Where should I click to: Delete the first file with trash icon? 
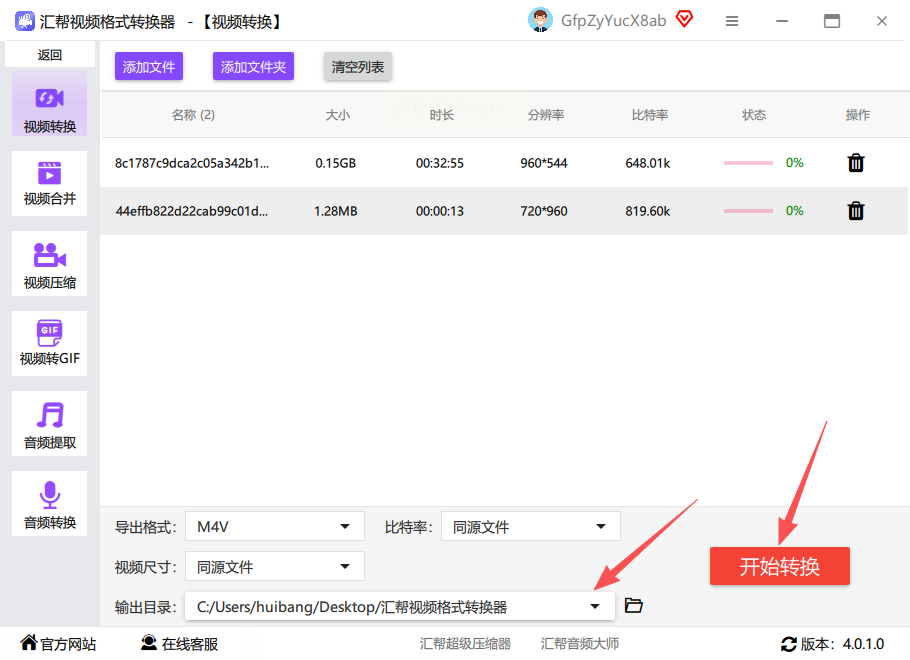(x=856, y=163)
